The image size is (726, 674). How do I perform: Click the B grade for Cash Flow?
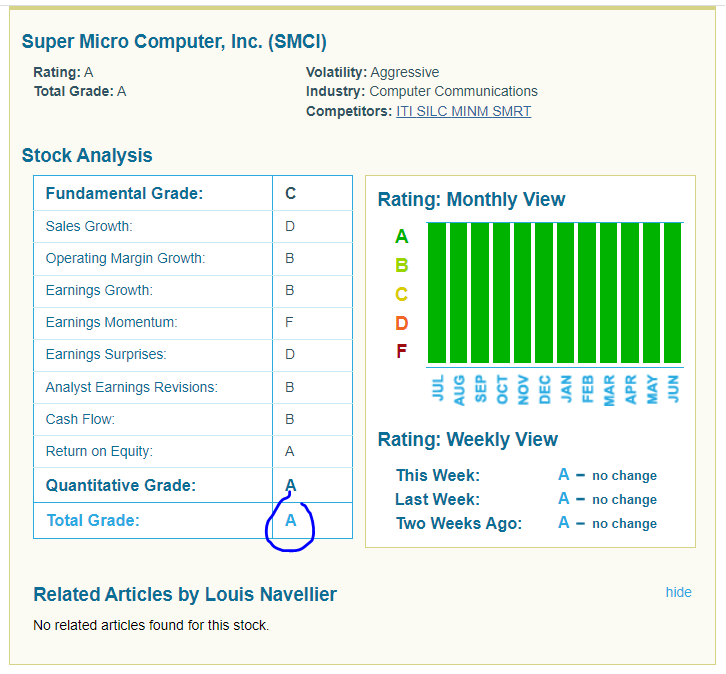[x=289, y=419]
